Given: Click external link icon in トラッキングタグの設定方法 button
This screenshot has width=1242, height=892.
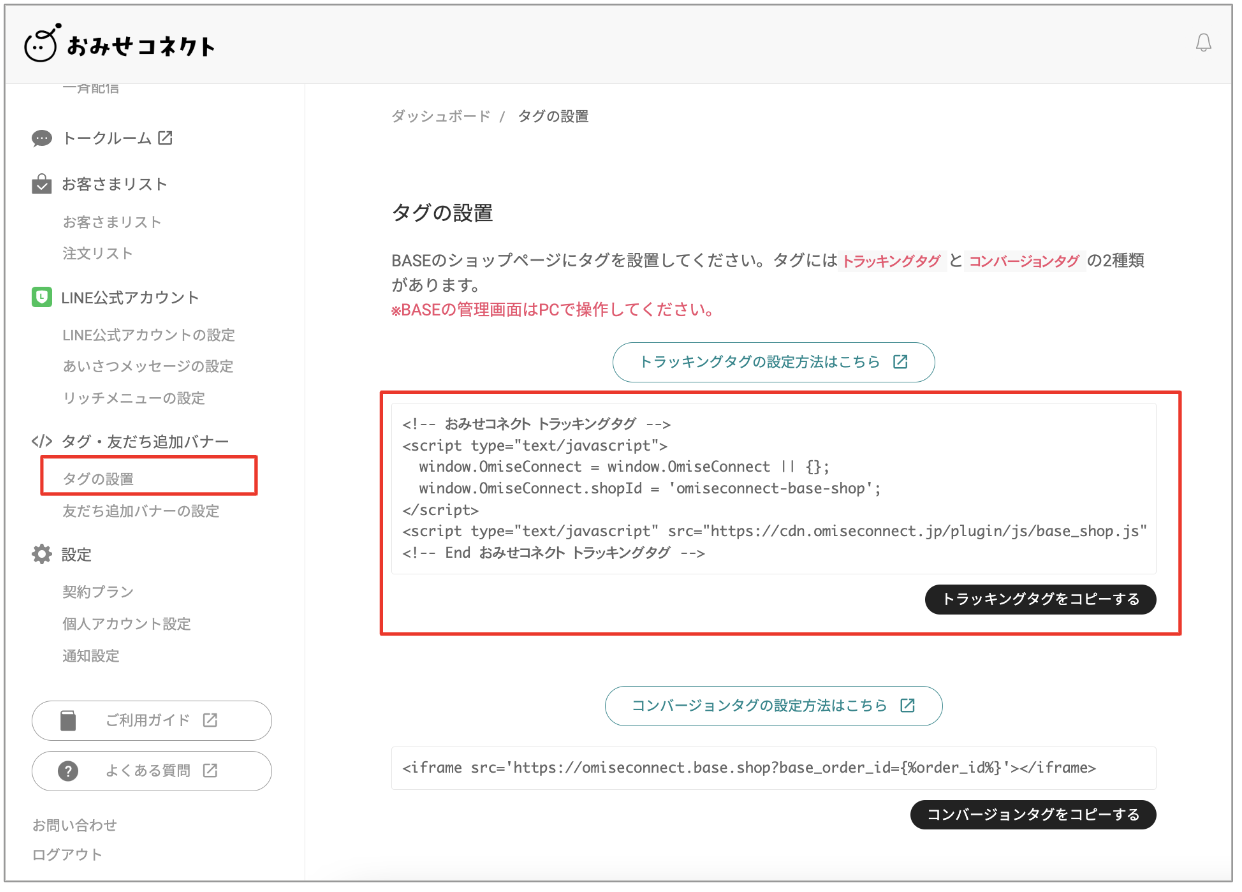Looking at the screenshot, I should [x=900, y=362].
